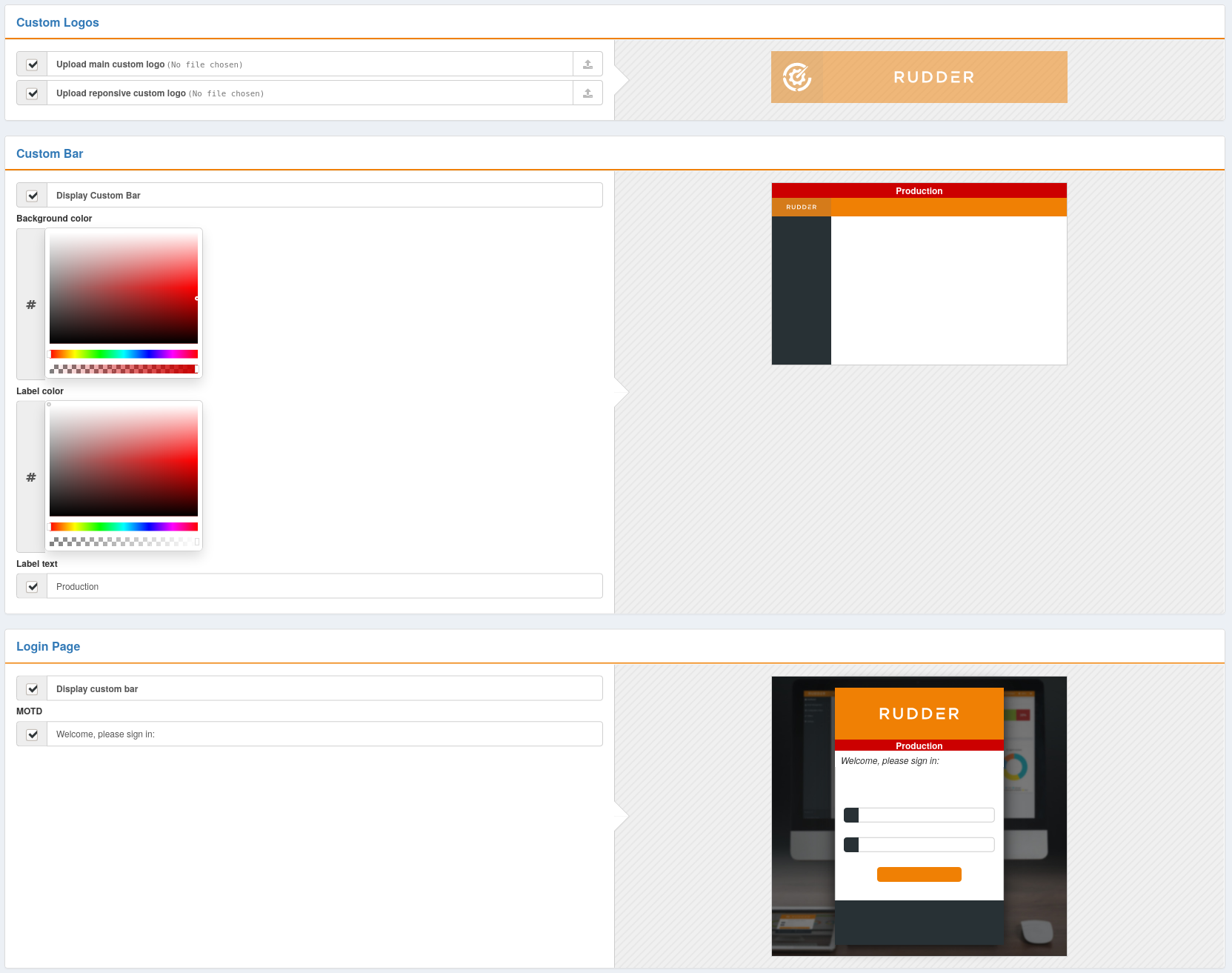Click the small RUDDER logo in custom bar preview
This screenshot has height=973, width=1232.
[801, 207]
